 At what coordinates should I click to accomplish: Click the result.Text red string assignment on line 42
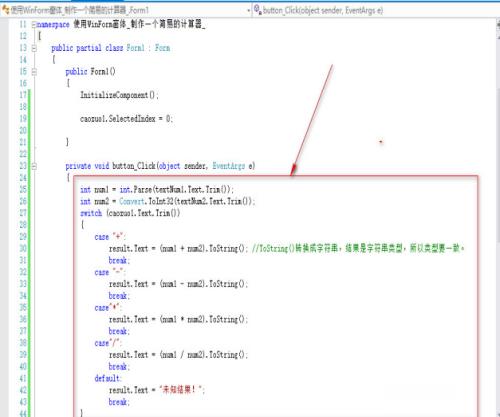point(157,390)
